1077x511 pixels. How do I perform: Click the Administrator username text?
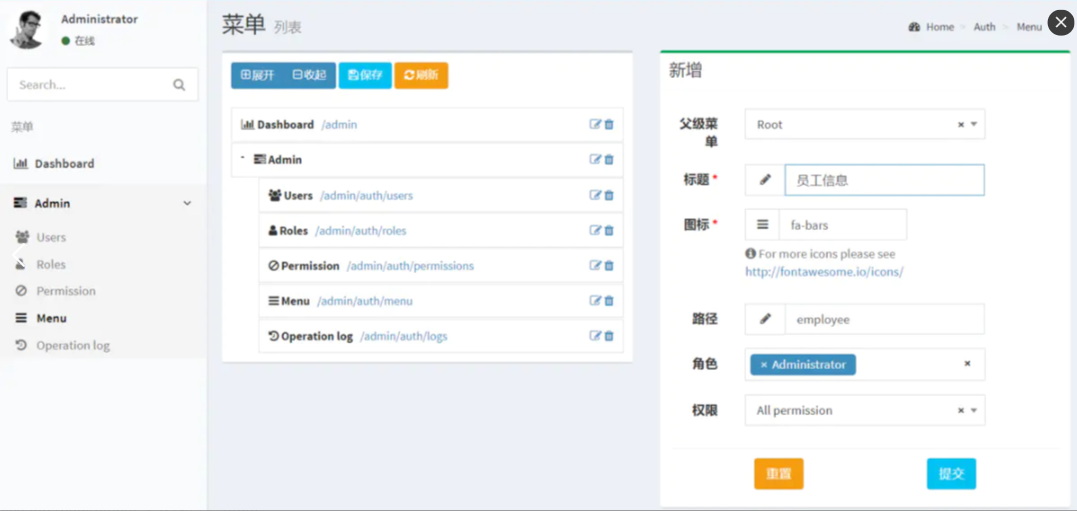pos(100,19)
